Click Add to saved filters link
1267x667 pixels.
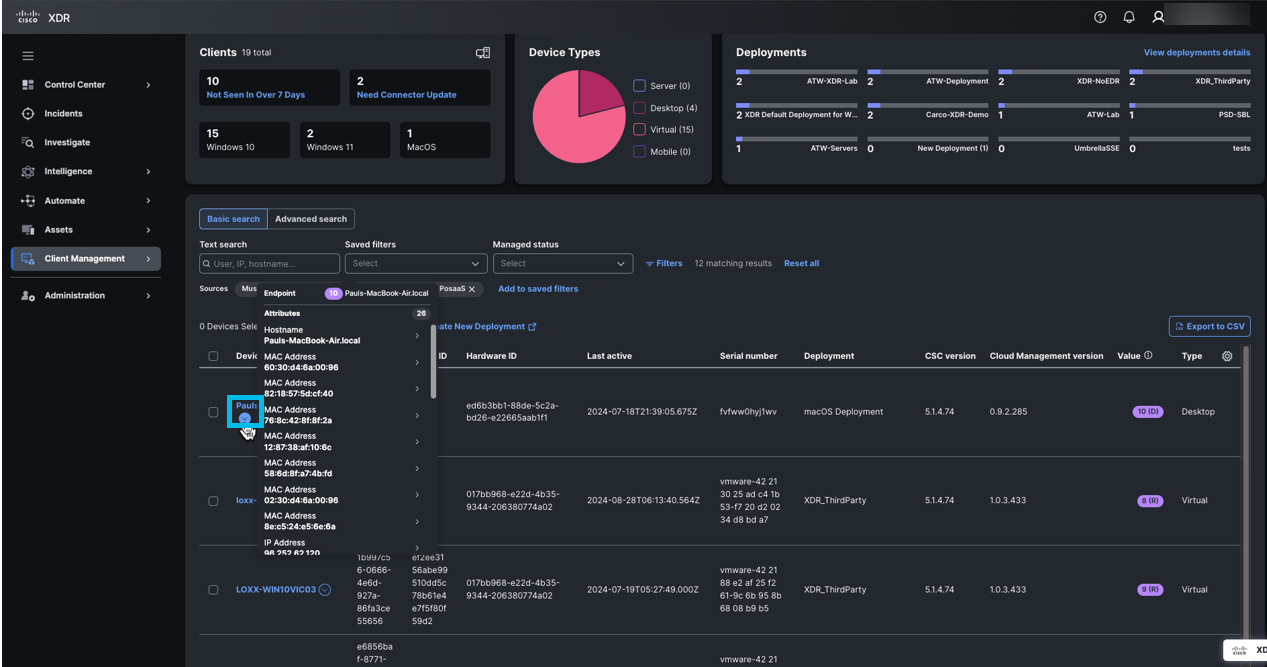point(538,289)
